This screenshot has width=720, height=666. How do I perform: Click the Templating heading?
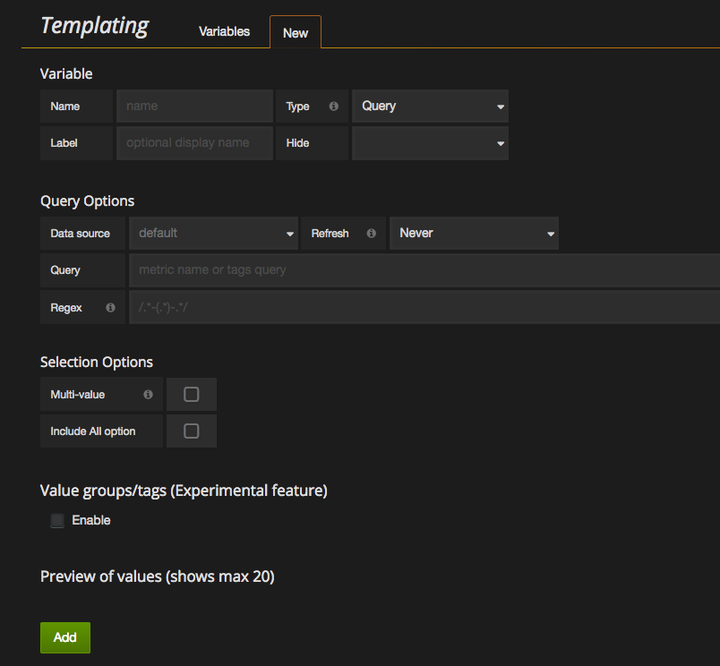pyautogui.click(x=94, y=26)
